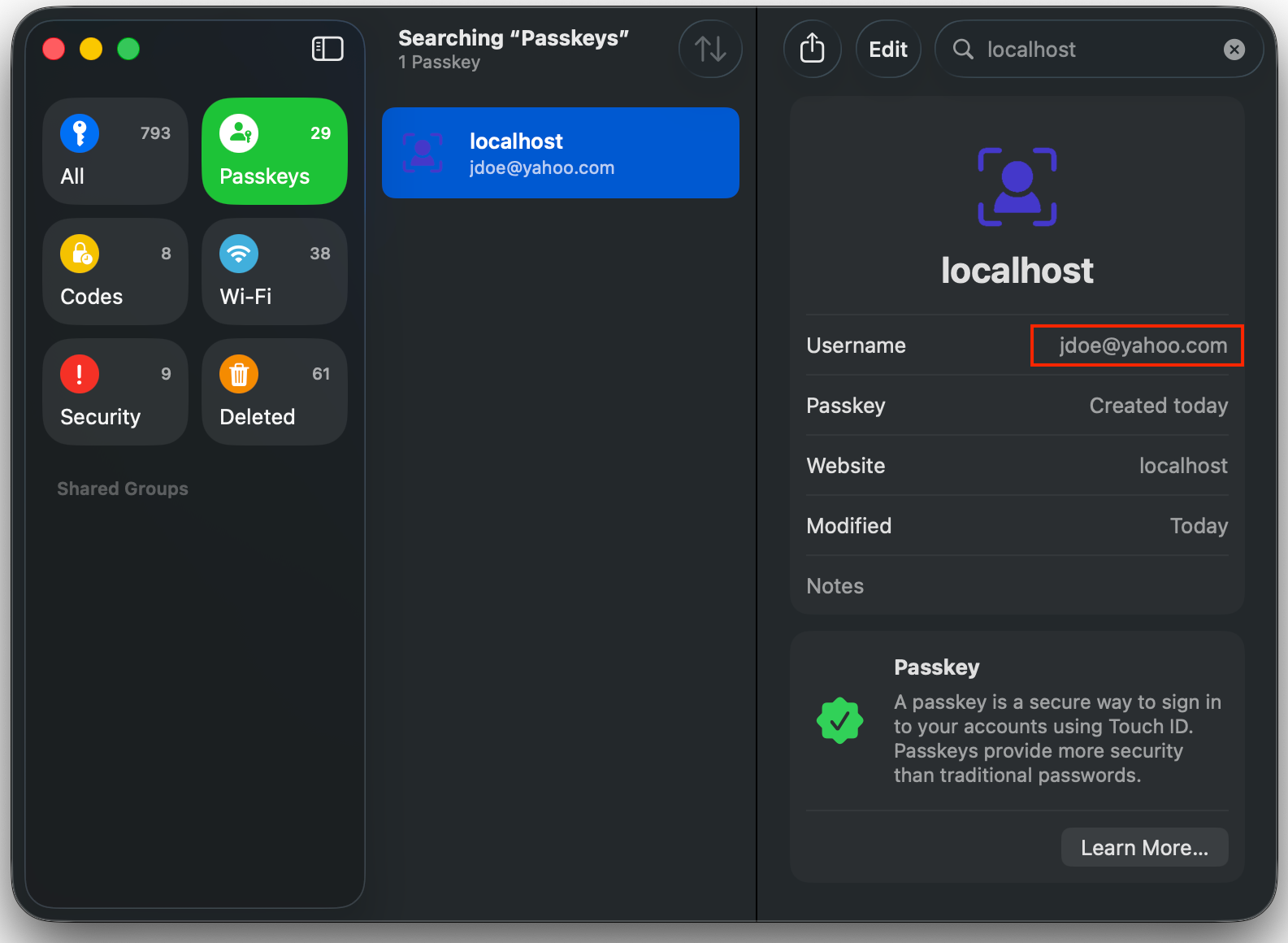This screenshot has height=943, width=1288.
Task: Click the red Security alert icon
Action: point(80,374)
